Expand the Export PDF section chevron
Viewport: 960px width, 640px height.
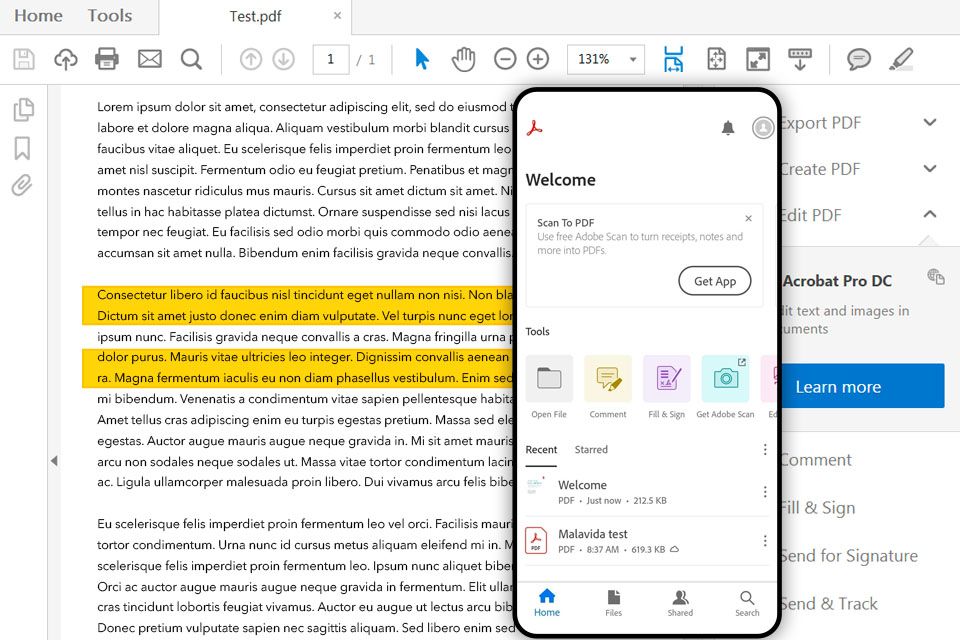[x=929, y=122]
